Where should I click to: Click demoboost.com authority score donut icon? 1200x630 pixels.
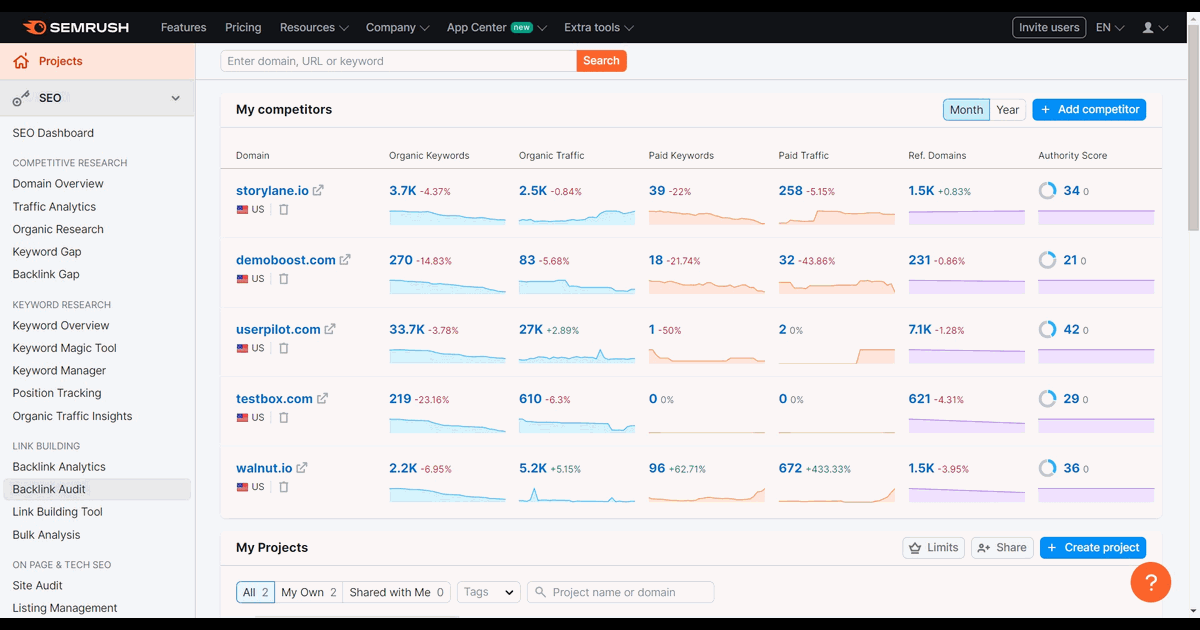(x=1047, y=260)
